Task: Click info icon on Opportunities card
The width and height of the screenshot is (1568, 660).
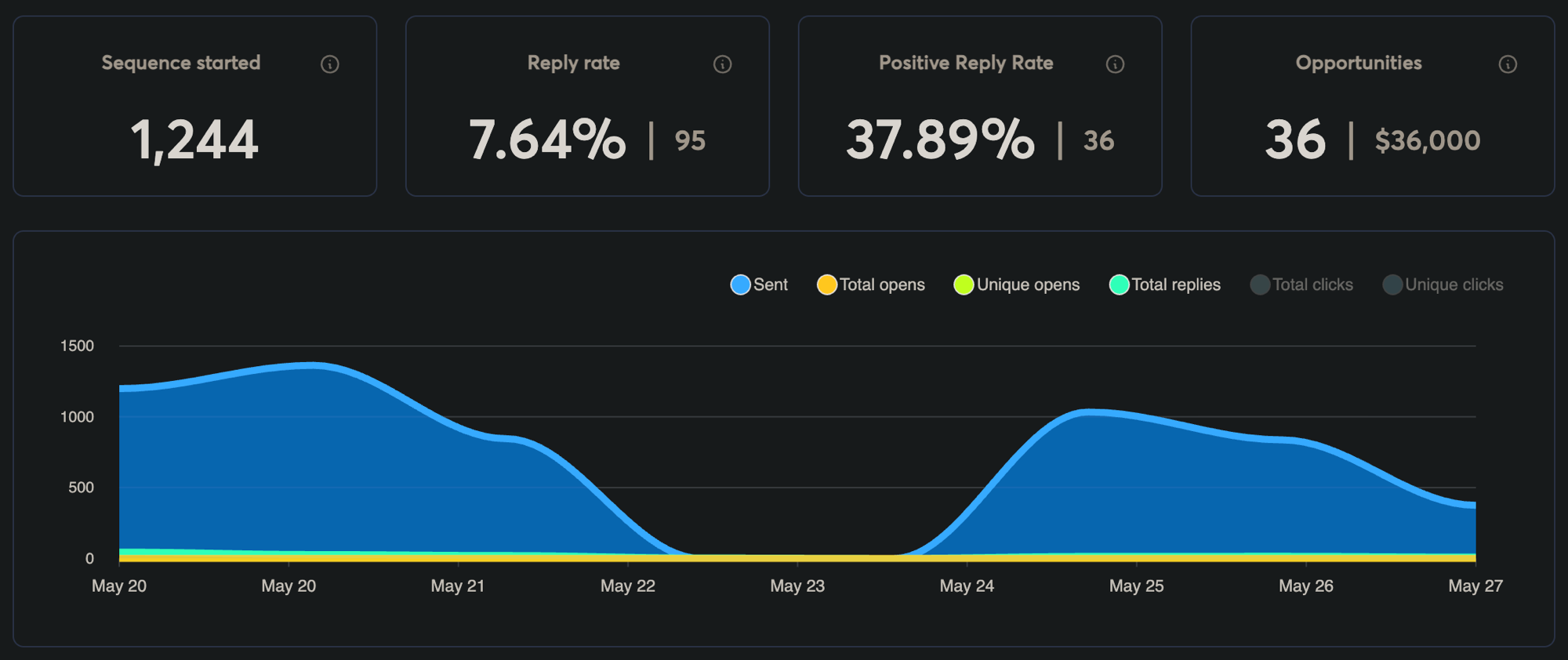Action: coord(1508,64)
